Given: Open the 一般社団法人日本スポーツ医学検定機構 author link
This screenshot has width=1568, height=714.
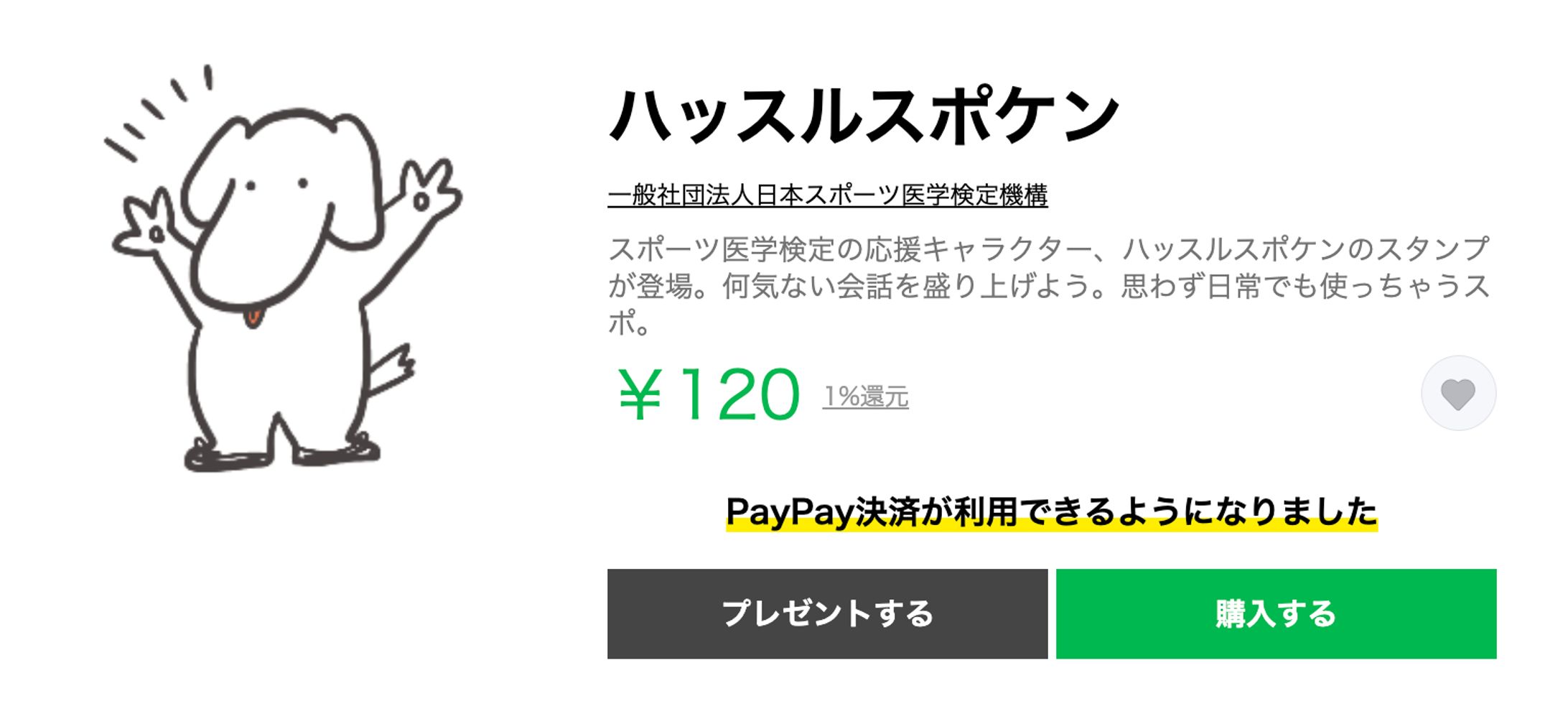Looking at the screenshot, I should pyautogui.click(x=827, y=195).
